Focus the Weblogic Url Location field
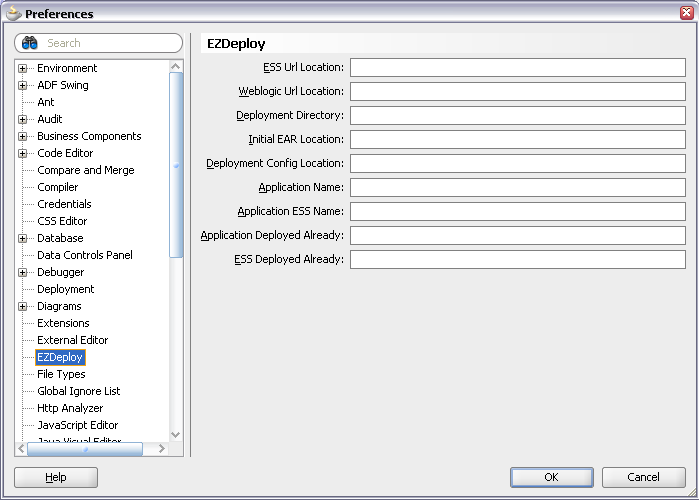Image resolution: width=699 pixels, height=501 pixels. pyautogui.click(x=517, y=91)
